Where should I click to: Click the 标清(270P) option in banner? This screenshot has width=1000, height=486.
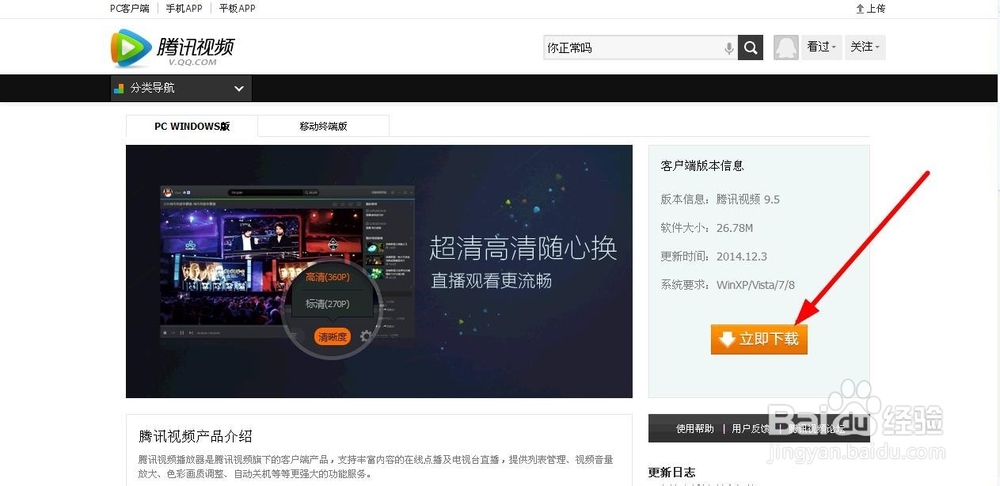tap(327, 304)
